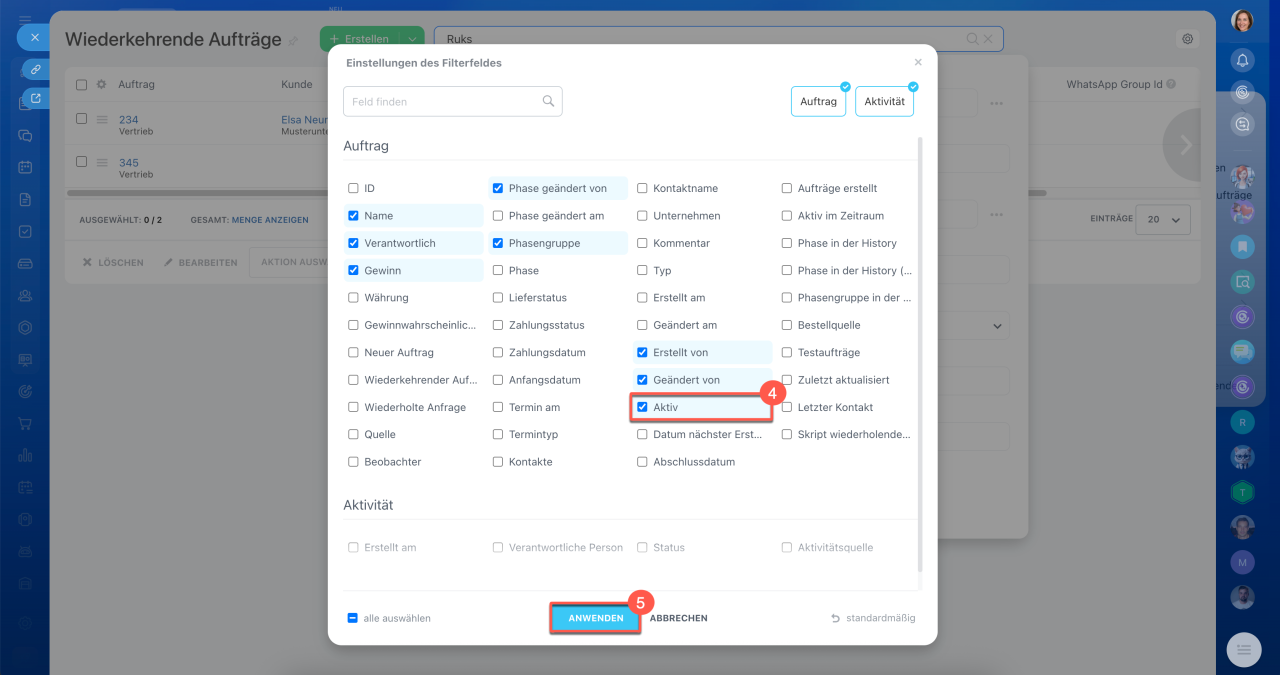Uncheck the Verantwortlich checkbox
The width and height of the screenshot is (1280, 675).
tap(353, 243)
